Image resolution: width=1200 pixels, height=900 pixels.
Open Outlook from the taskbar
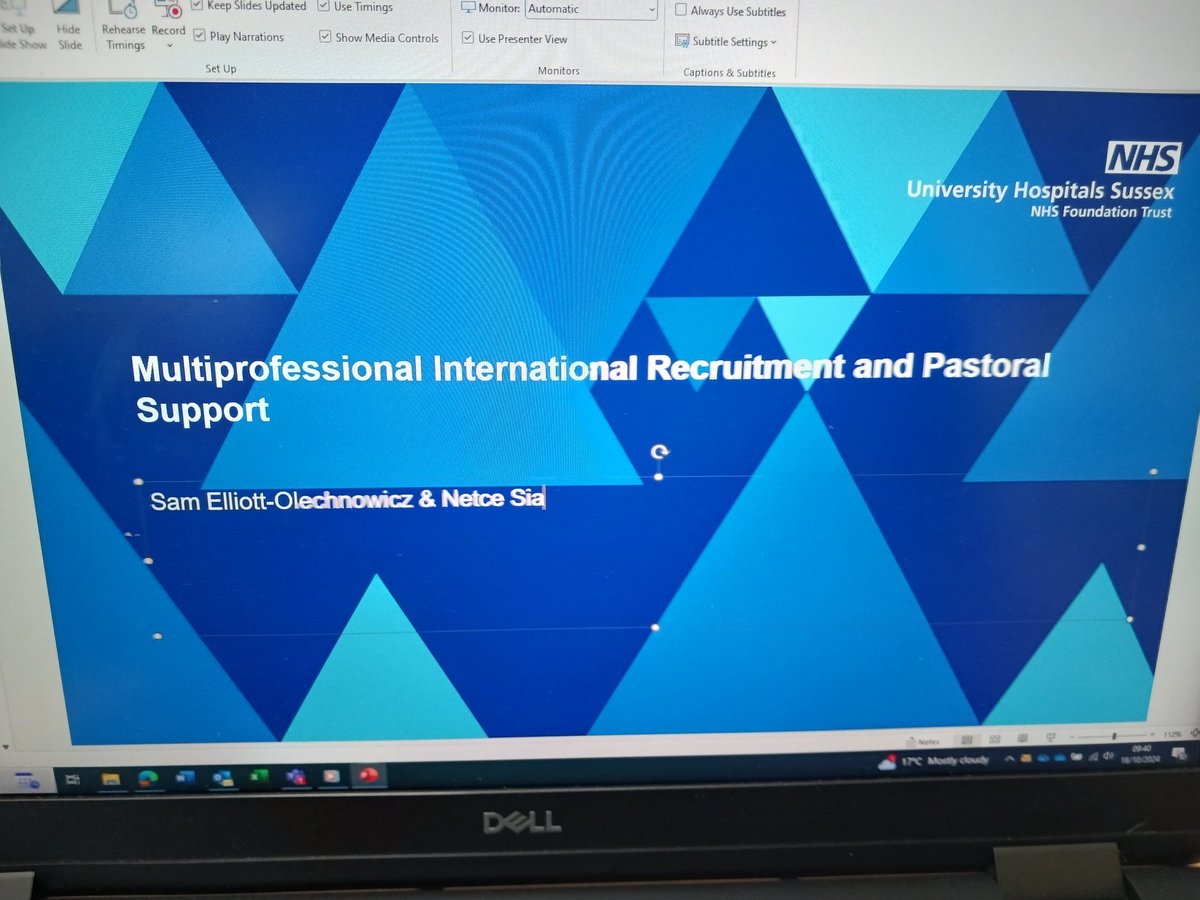click(x=223, y=778)
